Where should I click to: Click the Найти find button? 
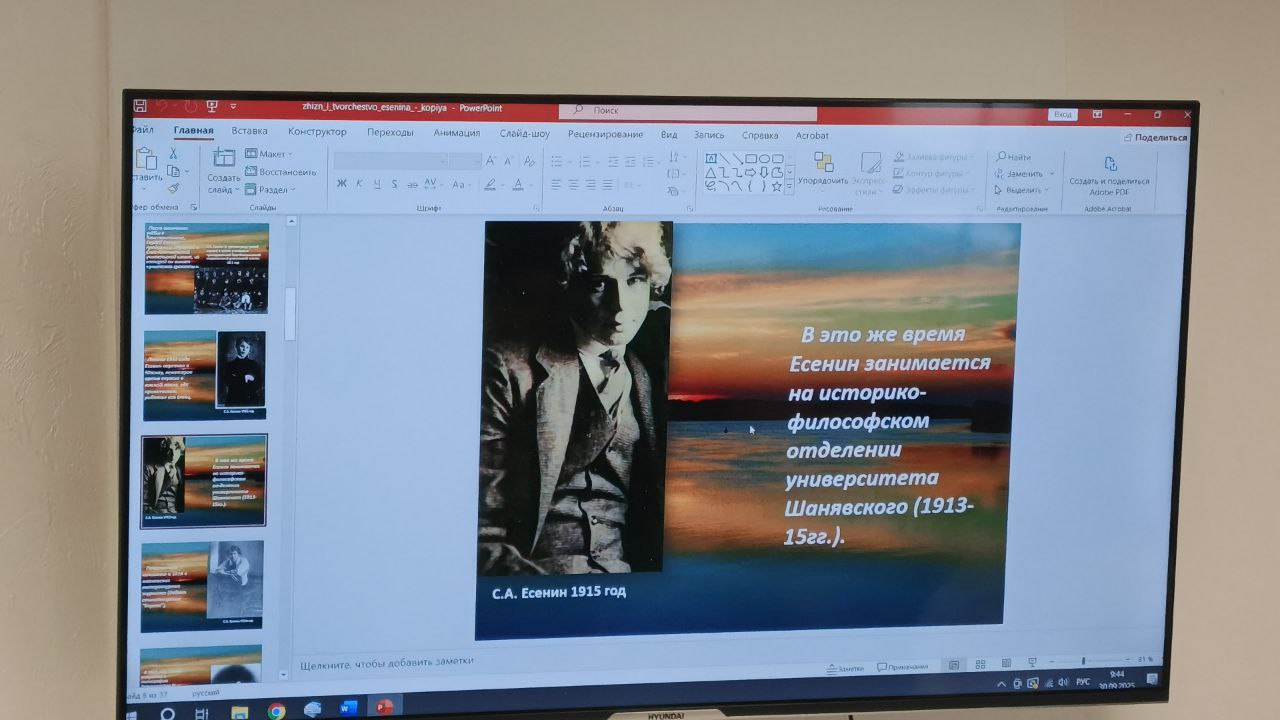1014,157
